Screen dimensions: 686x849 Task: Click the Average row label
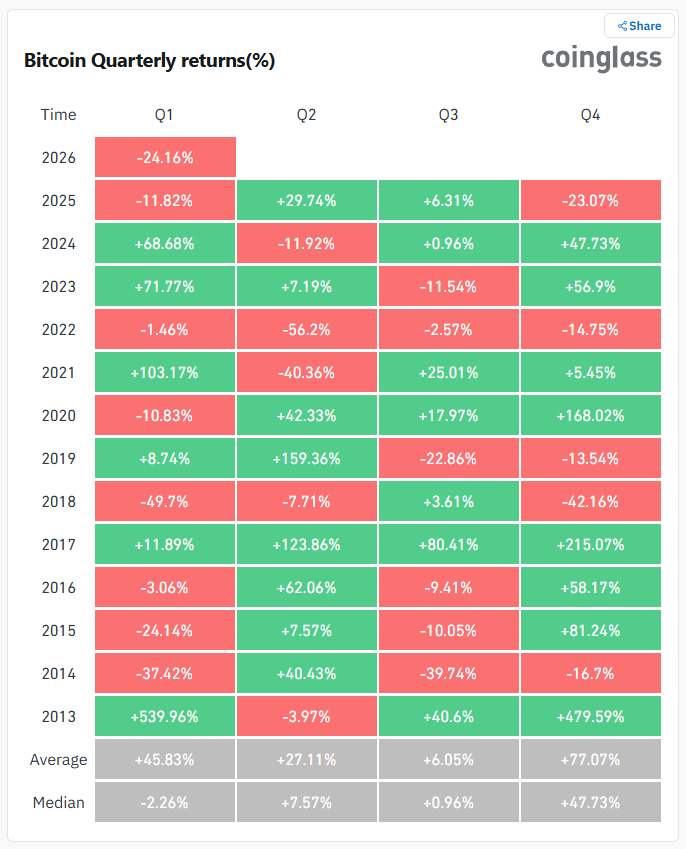(x=58, y=760)
